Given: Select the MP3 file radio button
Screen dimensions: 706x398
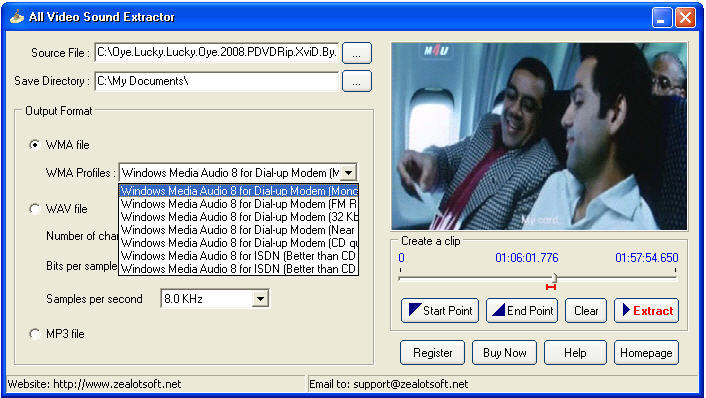Looking at the screenshot, I should (34, 334).
